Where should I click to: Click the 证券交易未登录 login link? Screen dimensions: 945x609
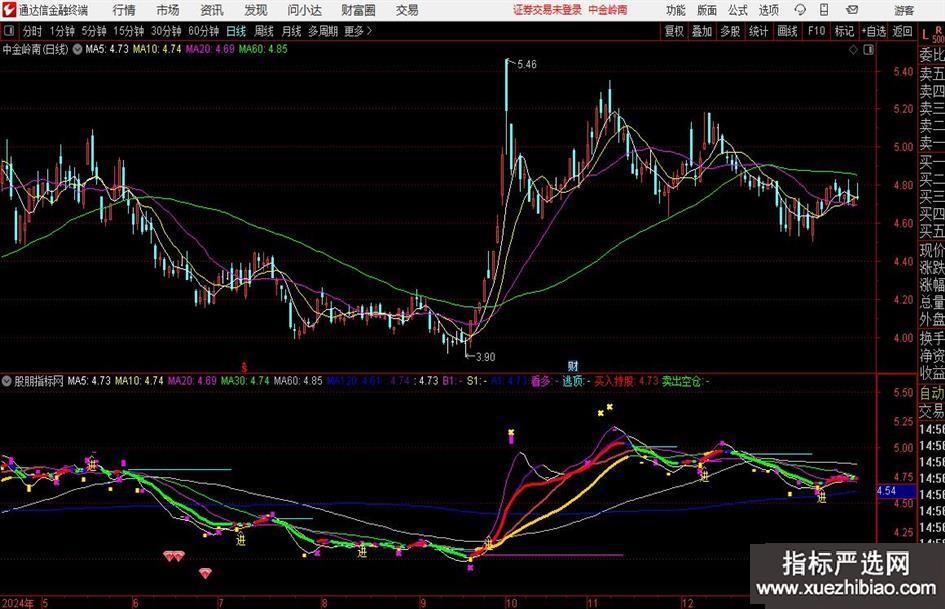[x=547, y=10]
